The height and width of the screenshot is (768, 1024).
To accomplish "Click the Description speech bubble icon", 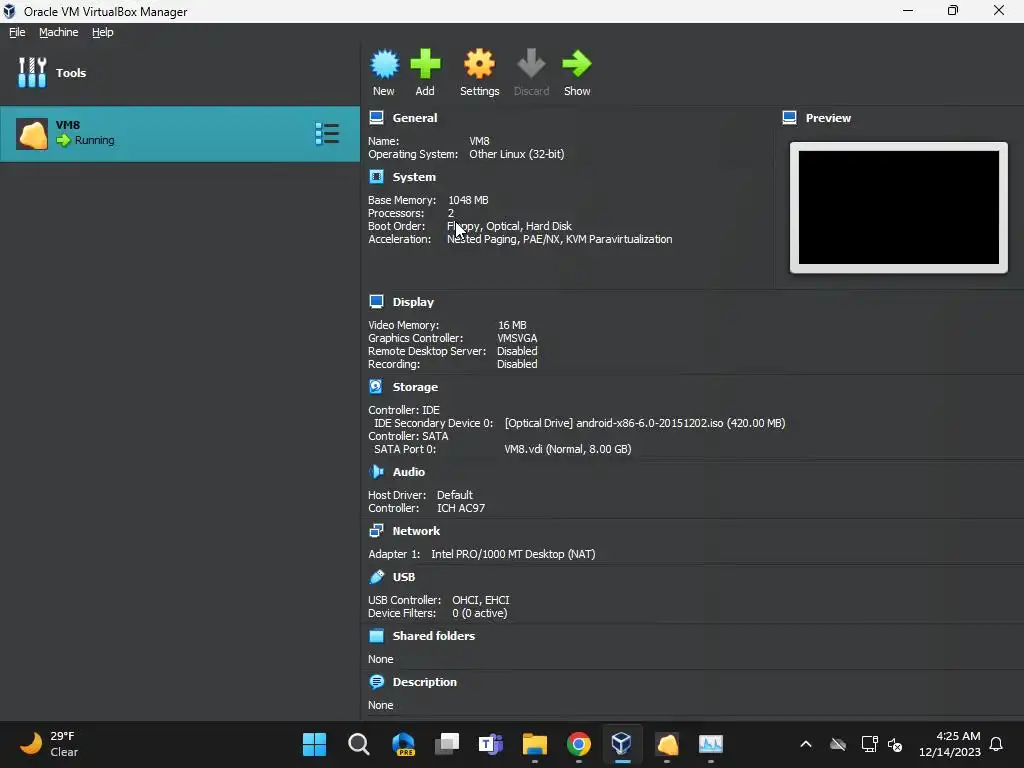I will (x=376, y=682).
